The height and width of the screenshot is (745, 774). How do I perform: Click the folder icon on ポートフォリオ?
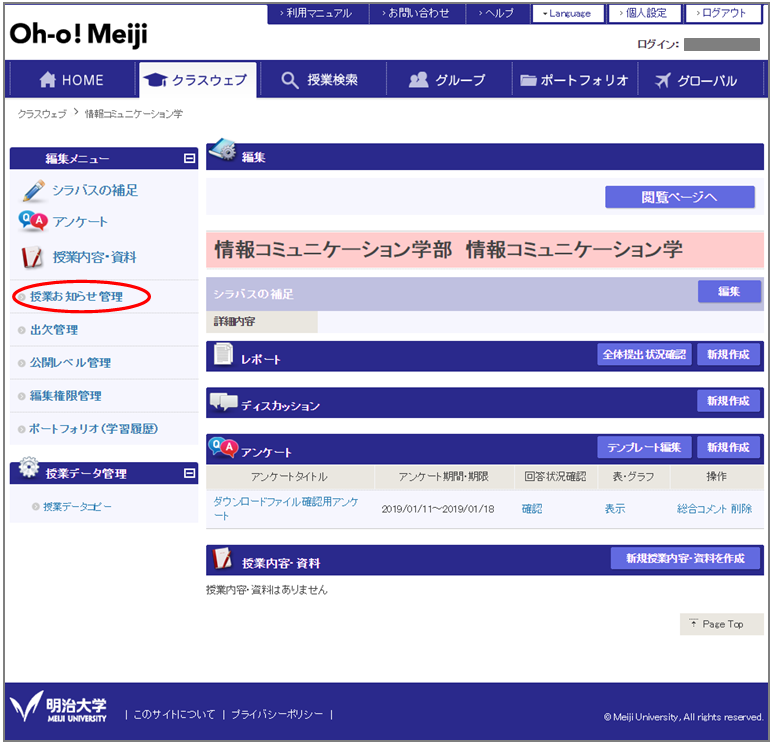point(528,80)
